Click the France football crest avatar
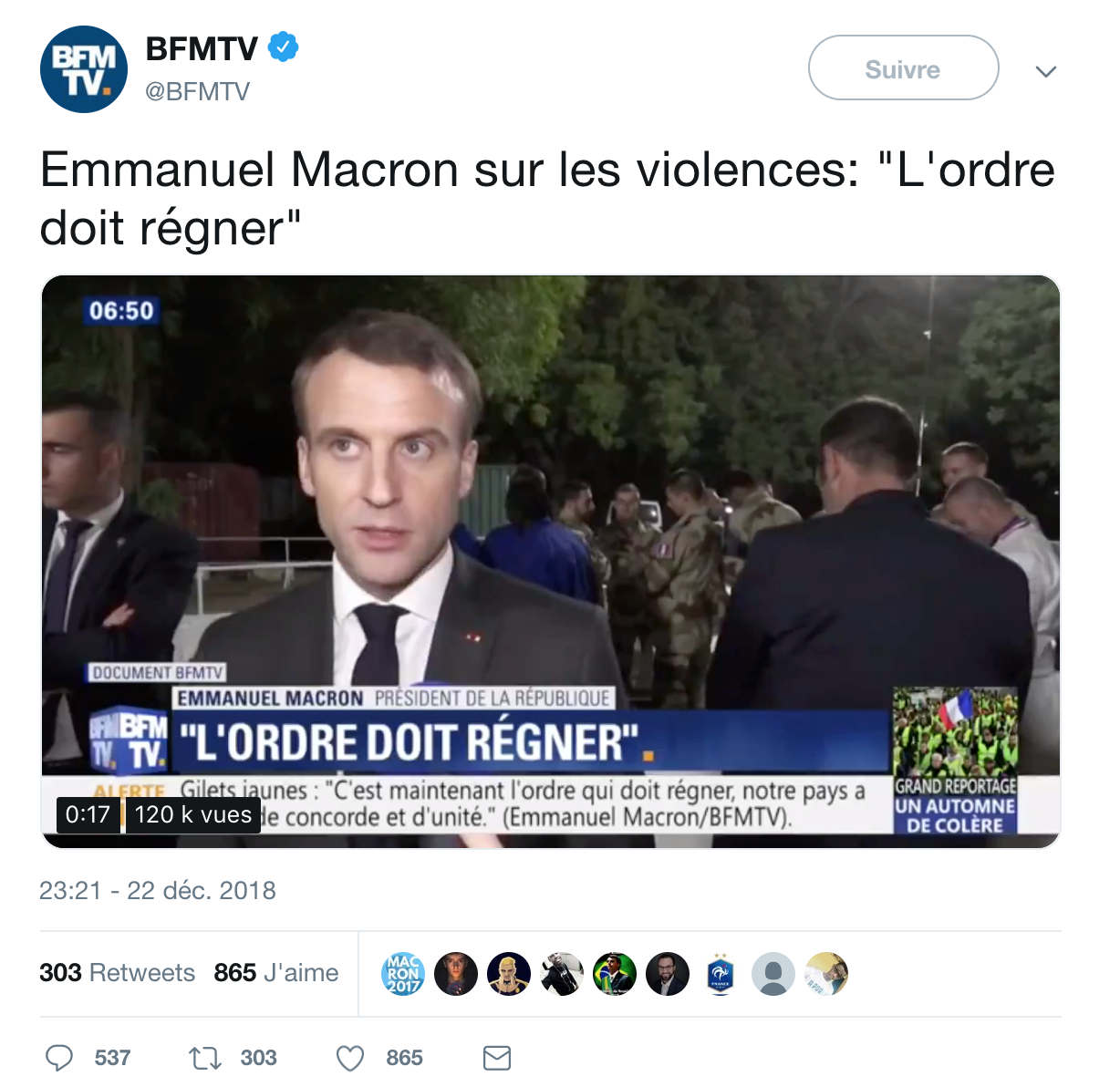1120x1087 pixels. [721, 974]
